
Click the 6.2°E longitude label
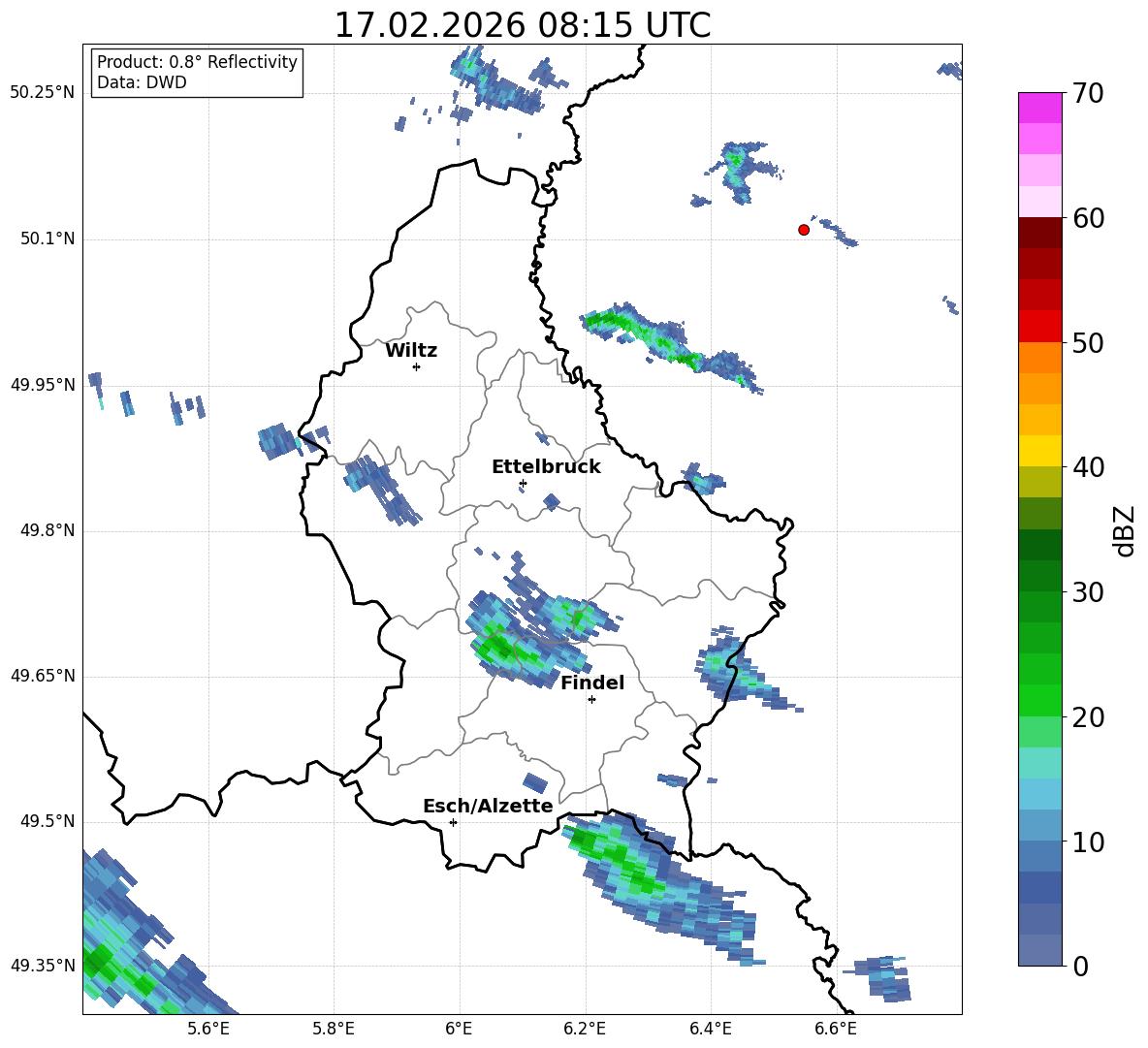(x=585, y=1029)
